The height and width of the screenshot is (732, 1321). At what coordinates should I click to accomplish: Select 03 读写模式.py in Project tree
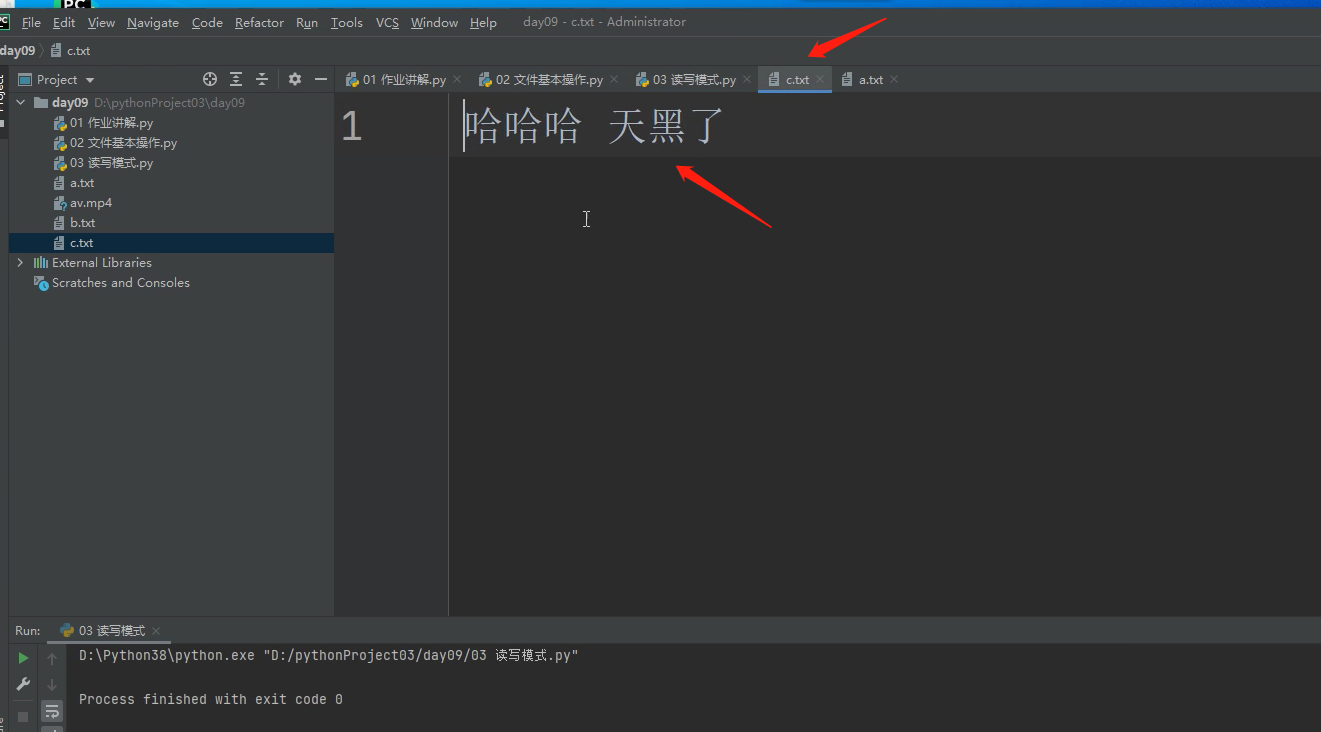(111, 162)
